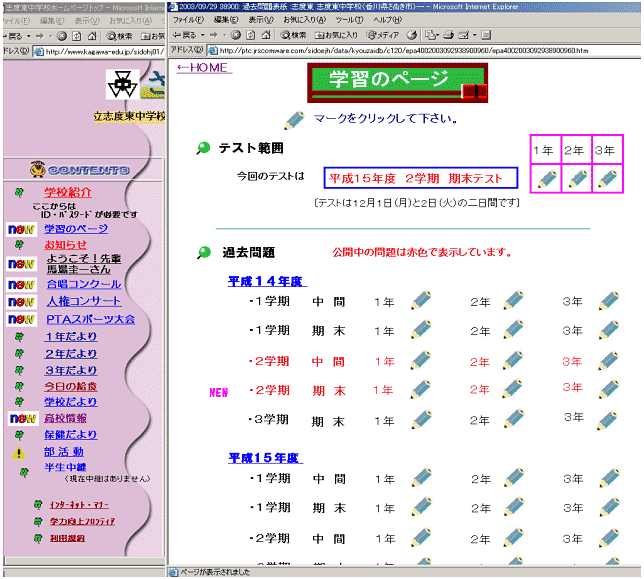Open 学校紹介 in the sidebar
644x579 pixels.
pyautogui.click(x=68, y=192)
